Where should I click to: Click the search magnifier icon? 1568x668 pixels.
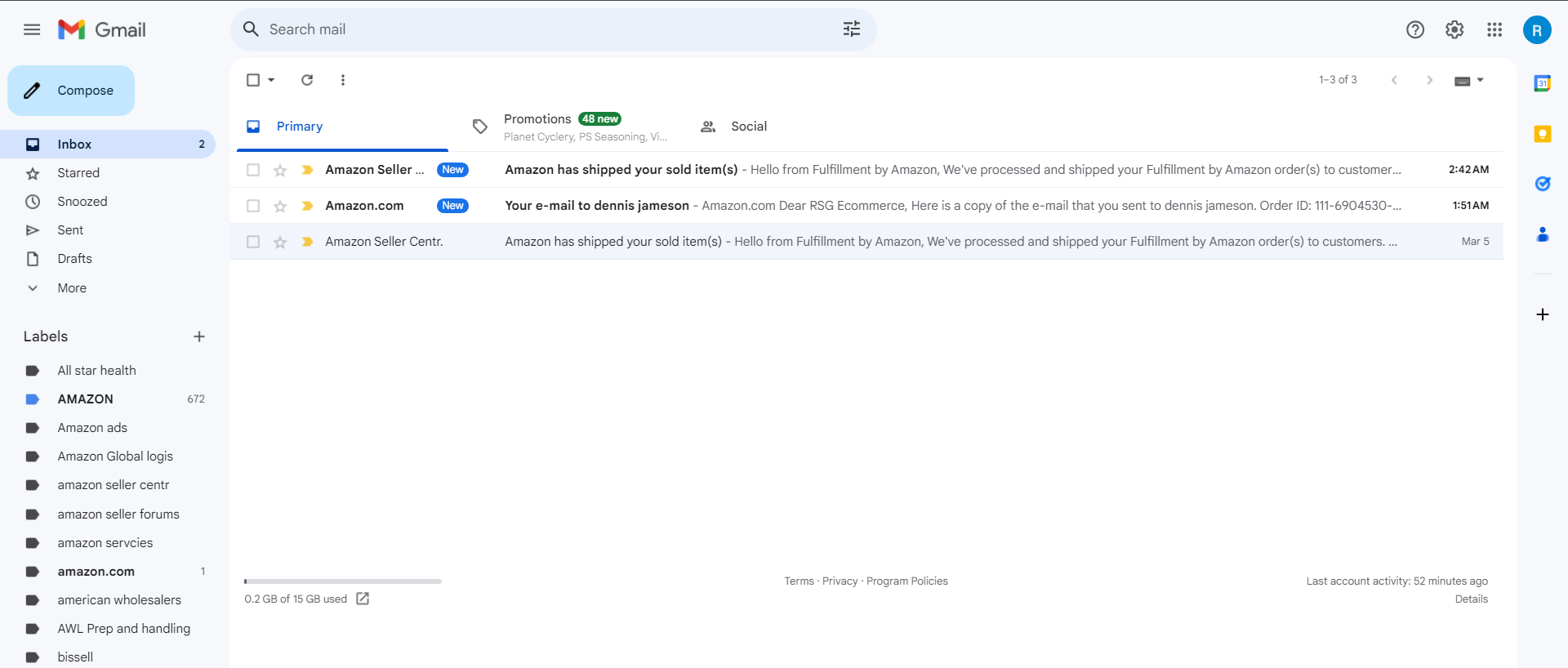251,29
